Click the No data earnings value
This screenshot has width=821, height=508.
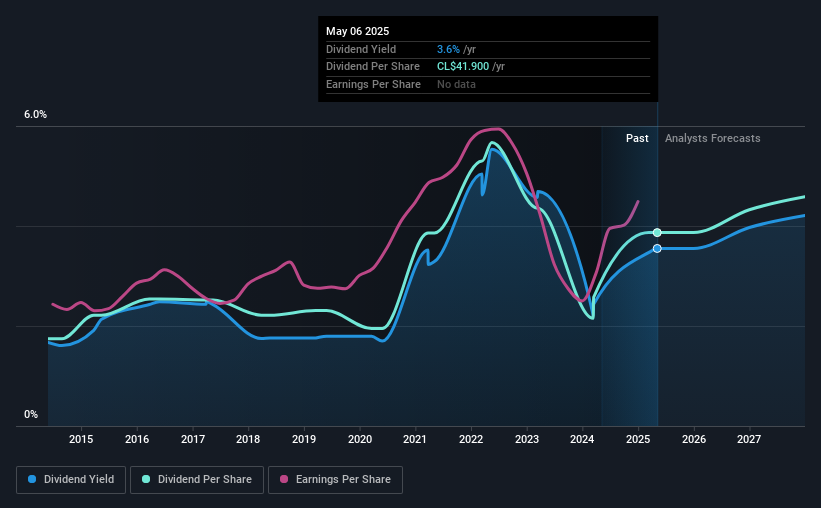coord(457,84)
